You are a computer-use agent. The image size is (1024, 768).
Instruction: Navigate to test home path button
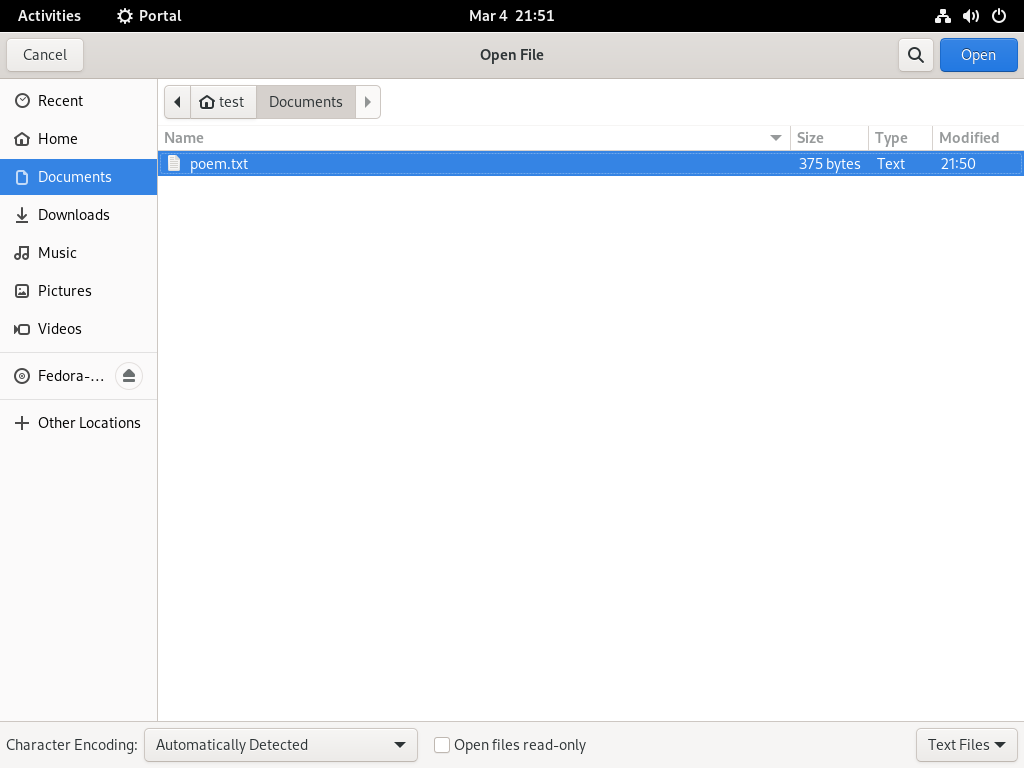click(x=223, y=102)
